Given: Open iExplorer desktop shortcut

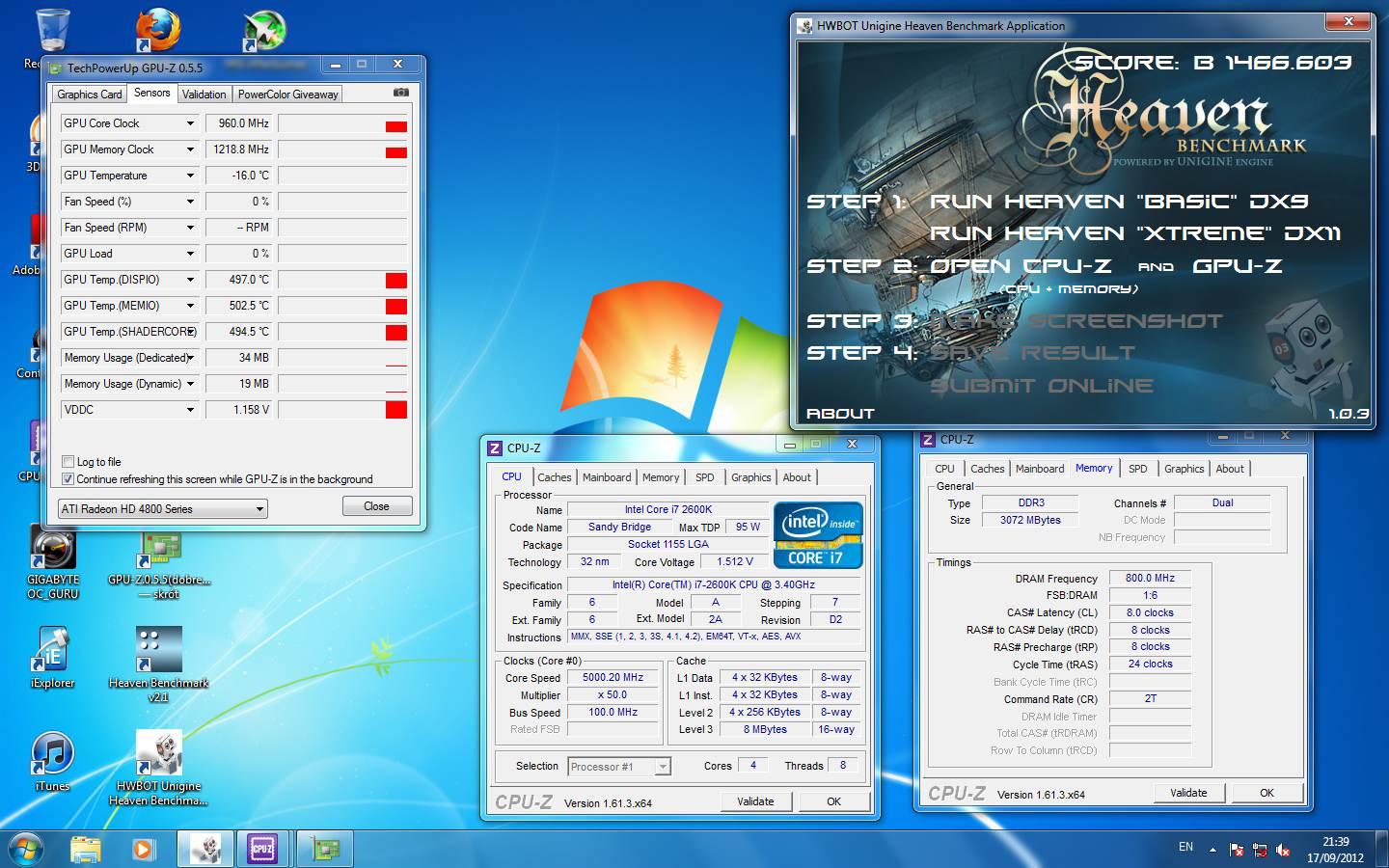Looking at the screenshot, I should [x=52, y=658].
